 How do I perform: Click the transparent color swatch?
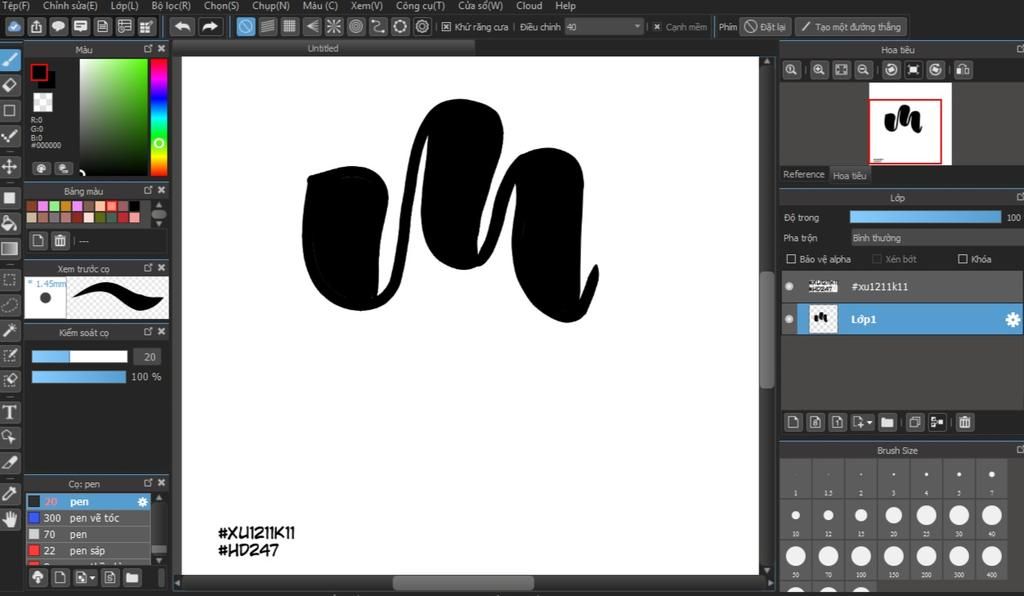[43, 102]
